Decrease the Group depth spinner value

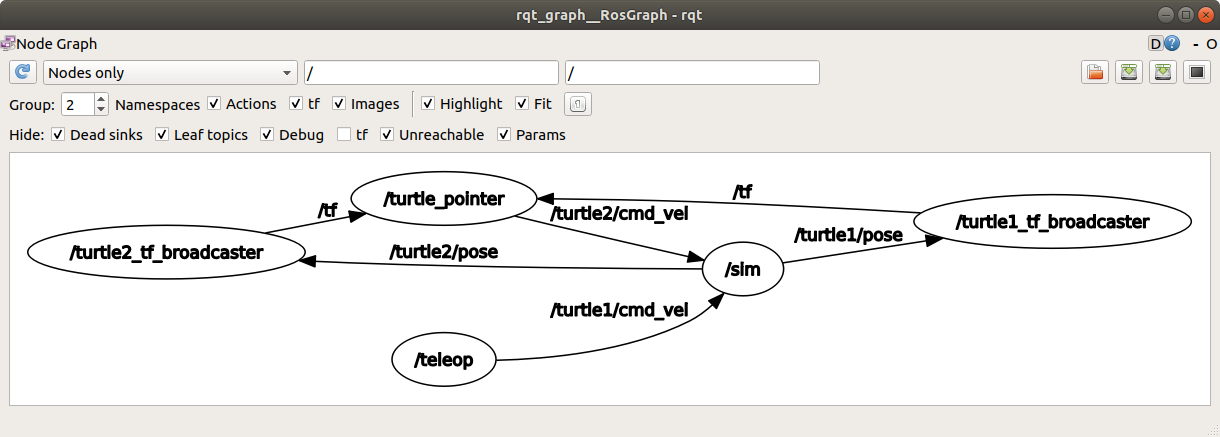(101, 109)
